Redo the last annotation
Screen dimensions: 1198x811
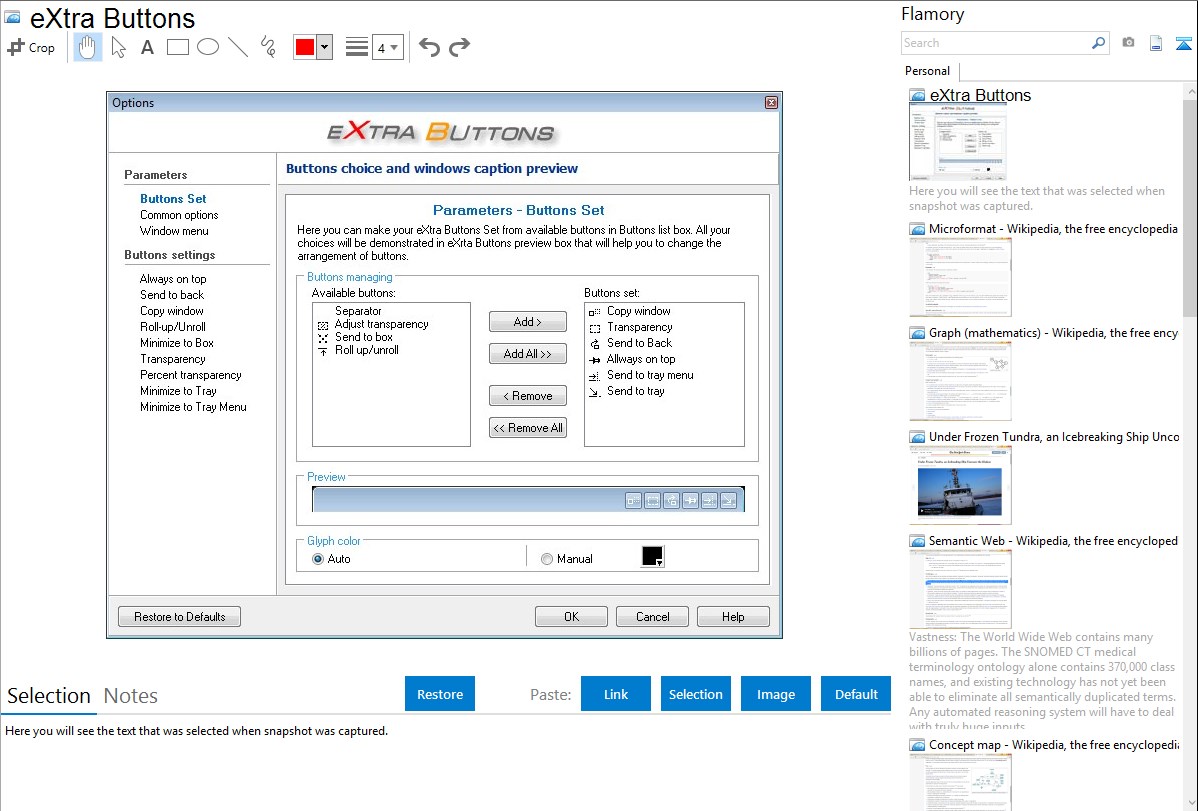[x=459, y=47]
